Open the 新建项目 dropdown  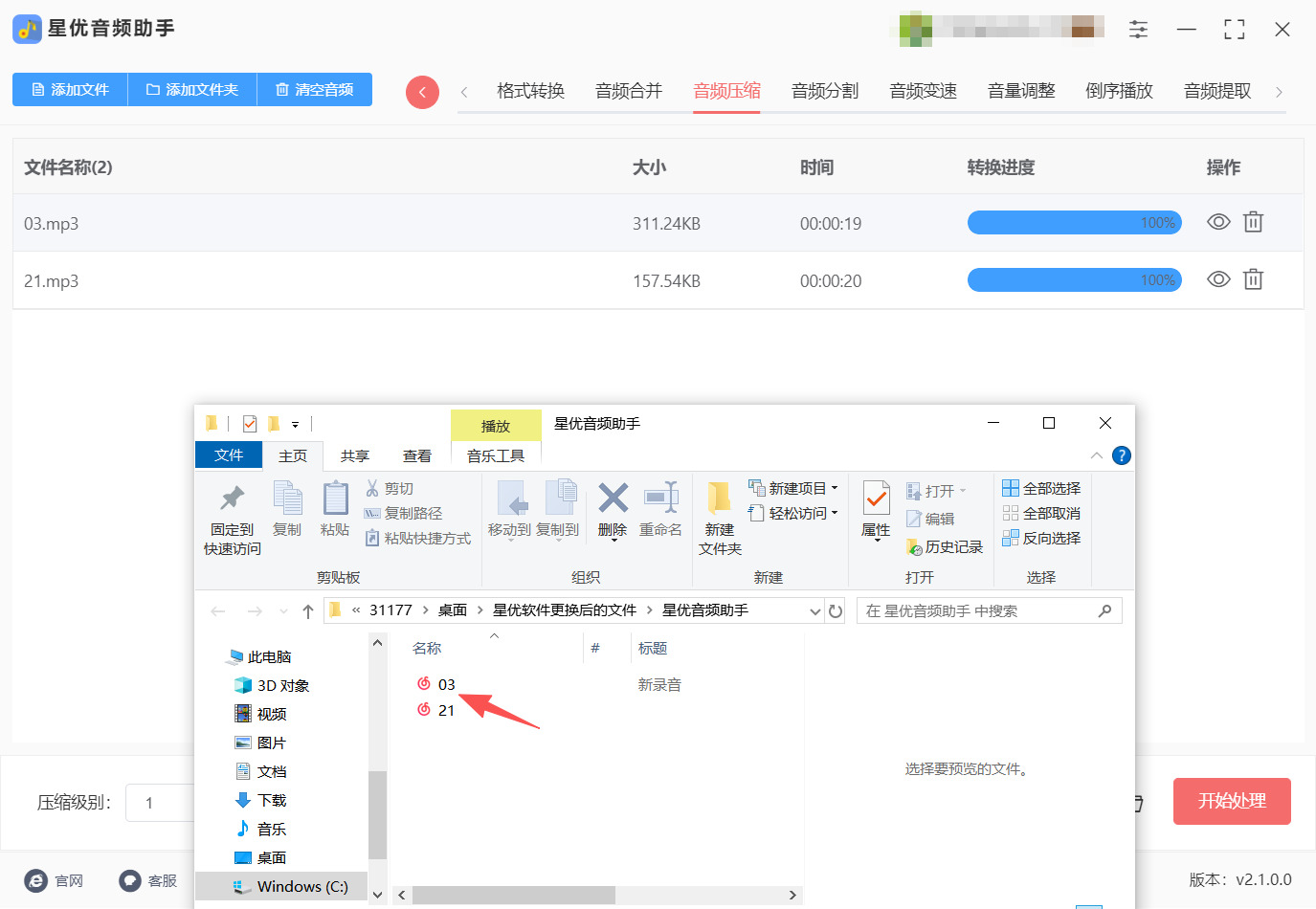tap(793, 488)
